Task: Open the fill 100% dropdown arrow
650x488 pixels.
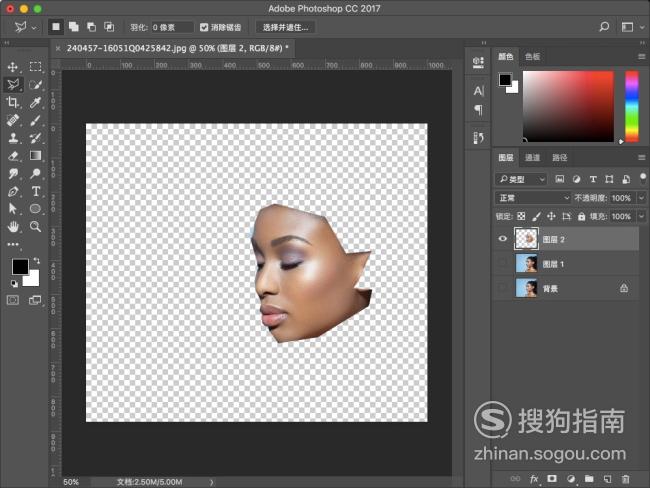Action: [641, 216]
